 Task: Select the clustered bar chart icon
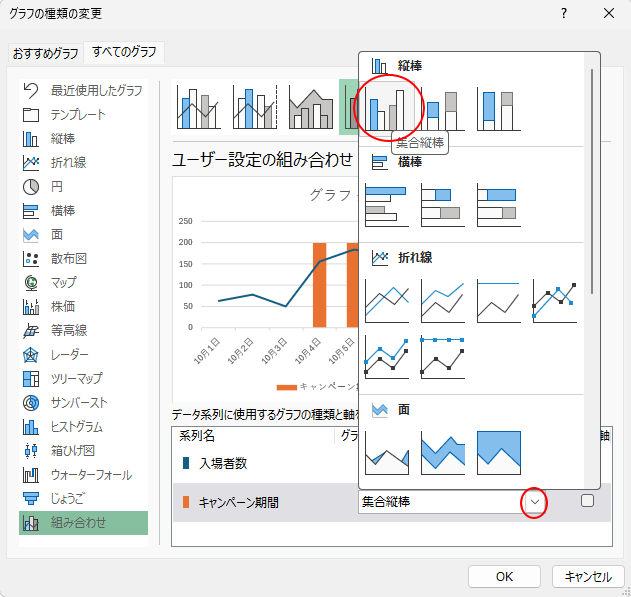point(387,203)
